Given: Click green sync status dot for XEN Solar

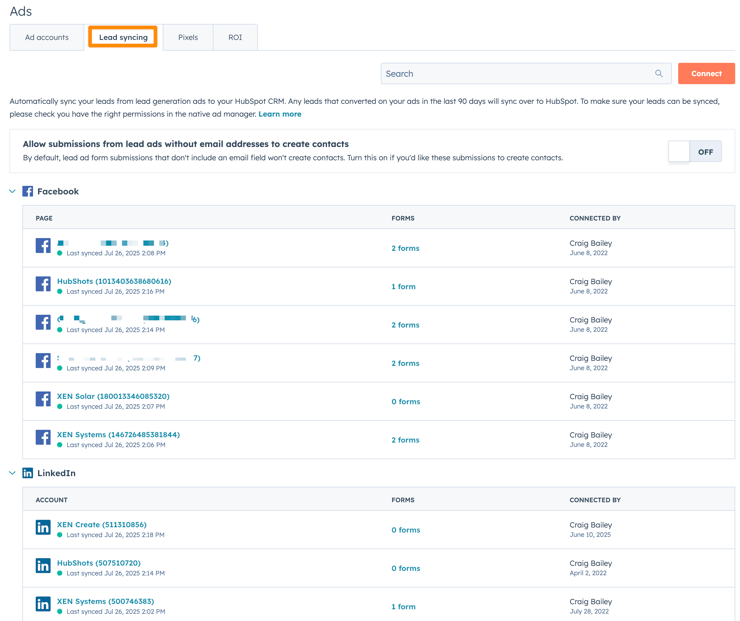Looking at the screenshot, I should click(x=60, y=406).
